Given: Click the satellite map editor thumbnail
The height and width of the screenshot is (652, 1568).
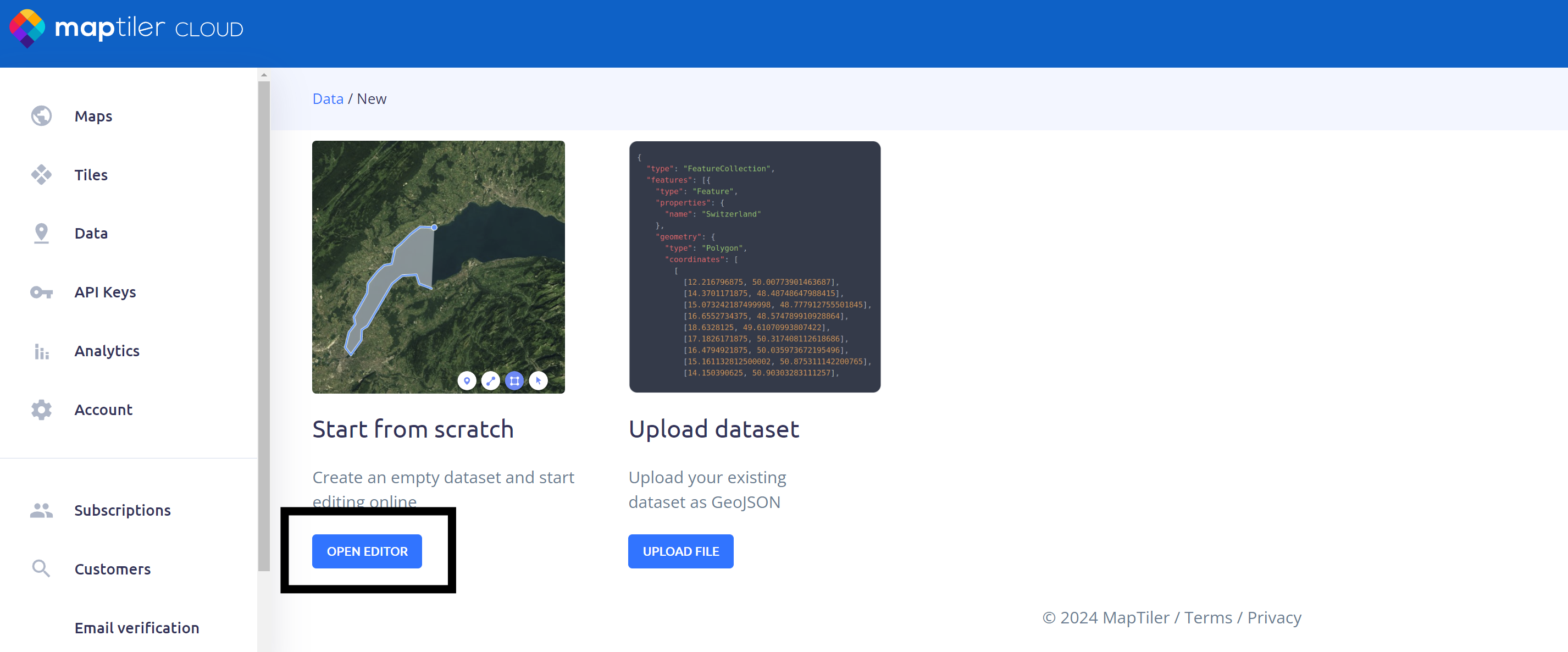Looking at the screenshot, I should tap(438, 267).
